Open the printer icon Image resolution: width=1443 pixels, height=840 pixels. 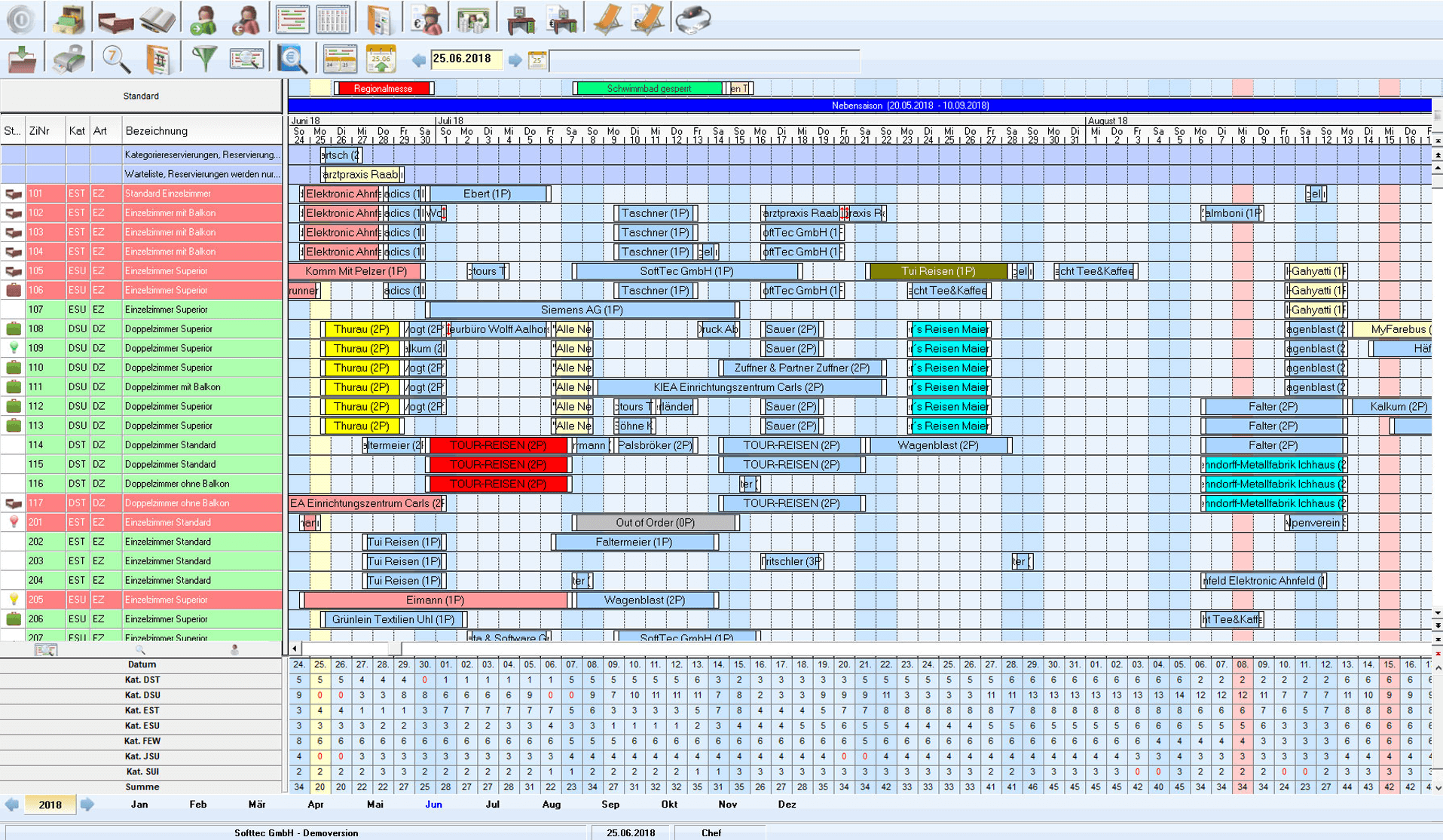coord(69,60)
